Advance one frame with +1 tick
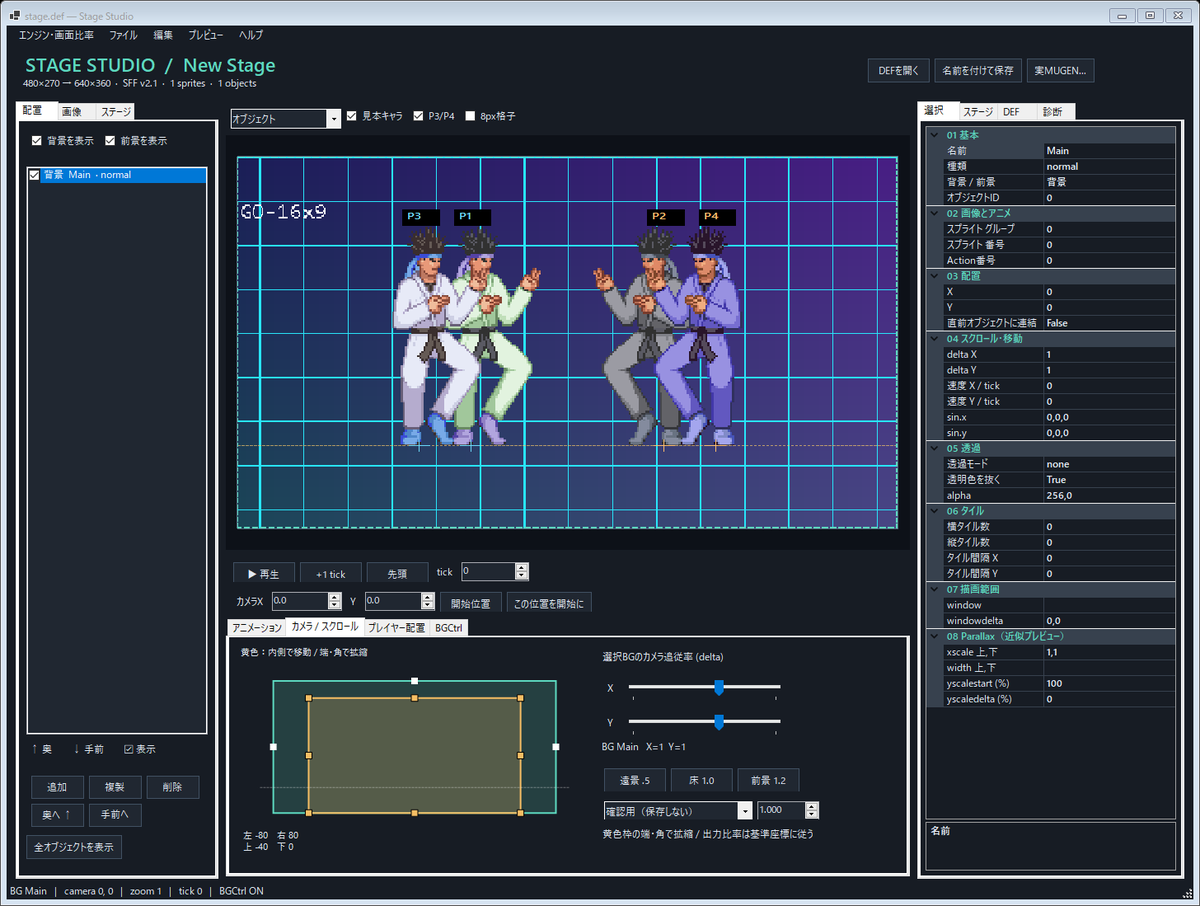 click(330, 574)
